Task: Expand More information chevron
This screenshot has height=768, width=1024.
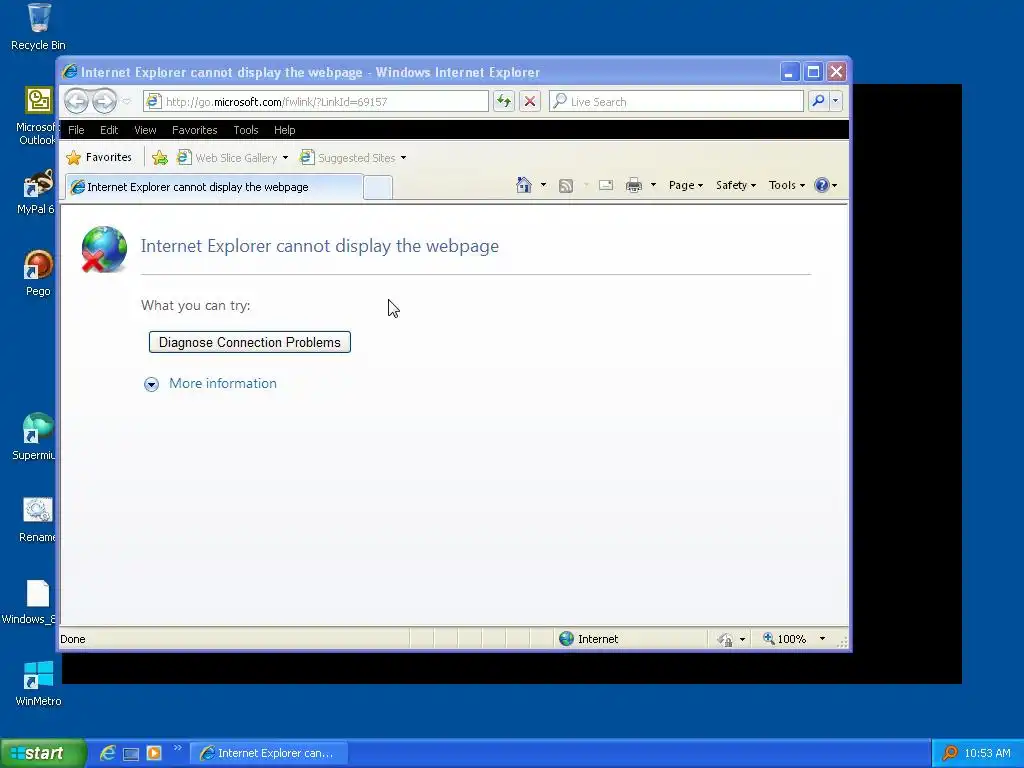Action: coord(151,384)
